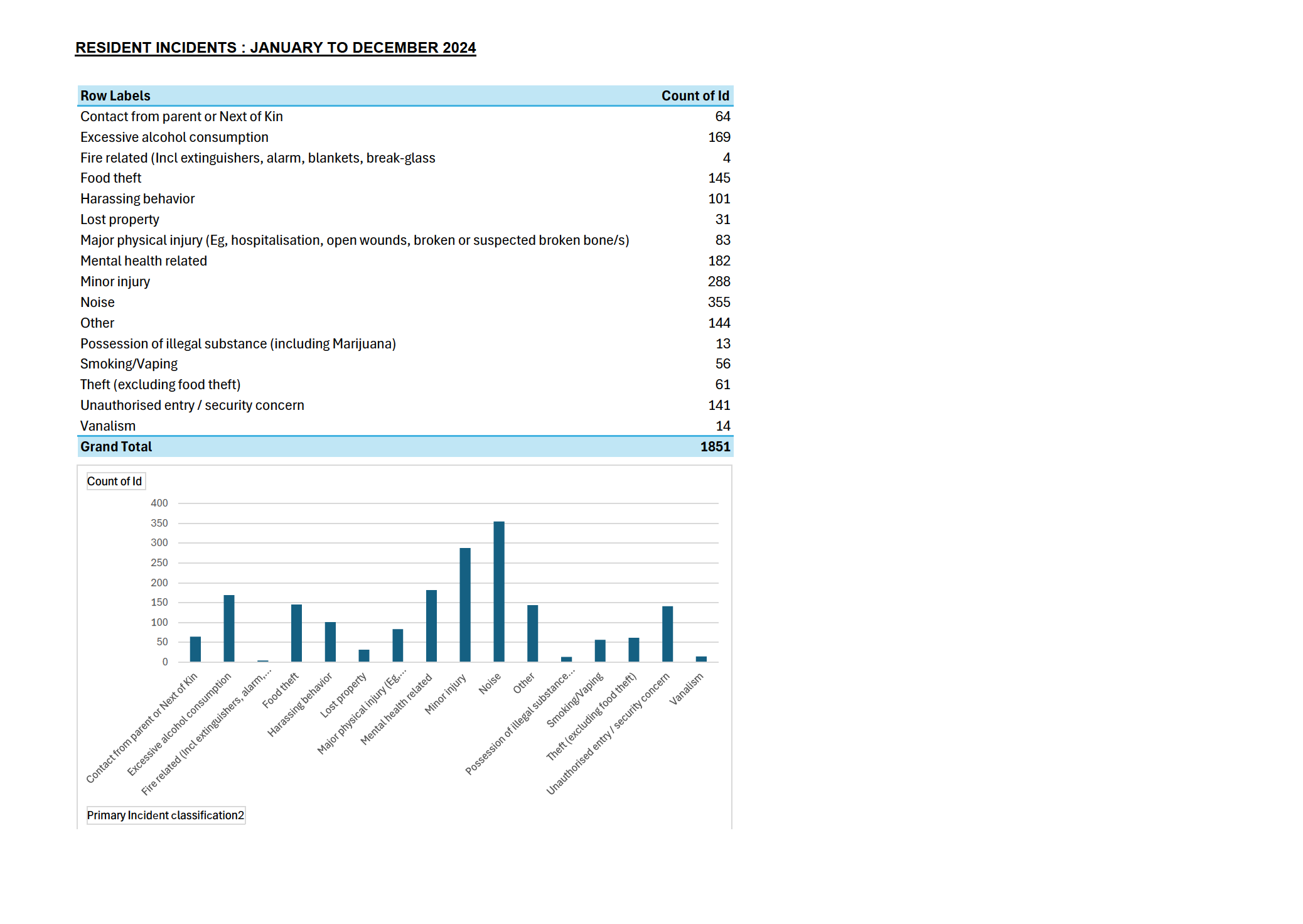1303x924 pixels.
Task: Click the 'Vanalism' chart axis label
Action: click(x=686, y=689)
